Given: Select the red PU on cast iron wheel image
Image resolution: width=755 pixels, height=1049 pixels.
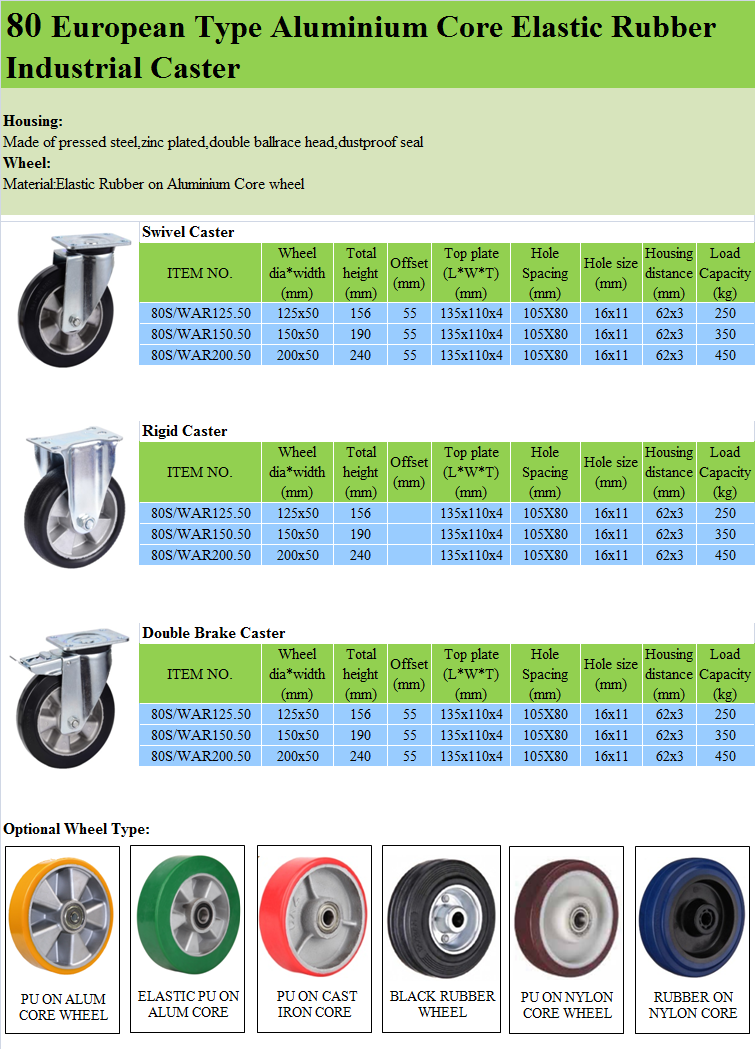Looking at the screenshot, I should (314, 915).
